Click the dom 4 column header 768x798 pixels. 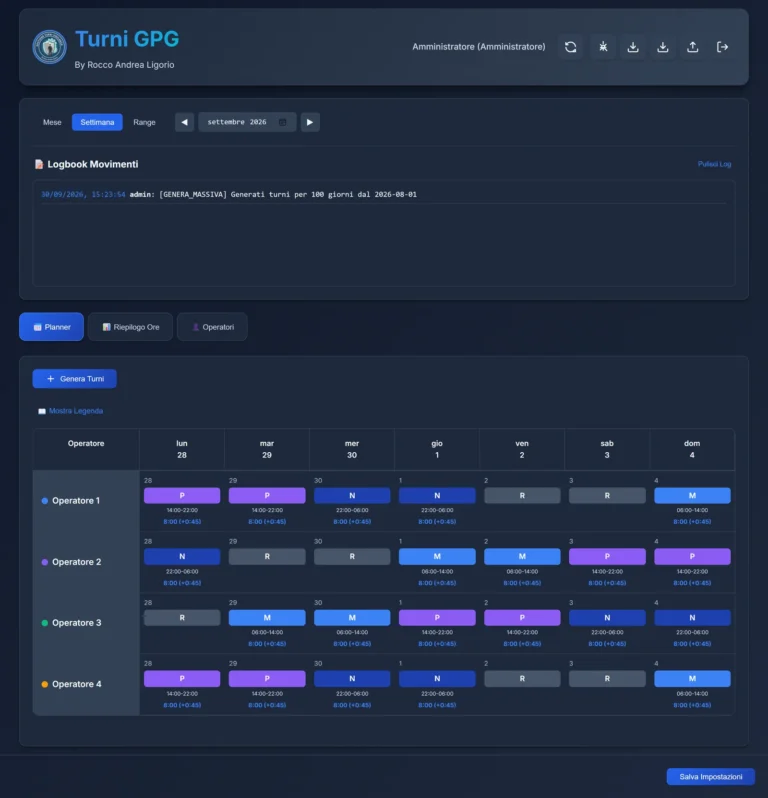[x=692, y=449]
